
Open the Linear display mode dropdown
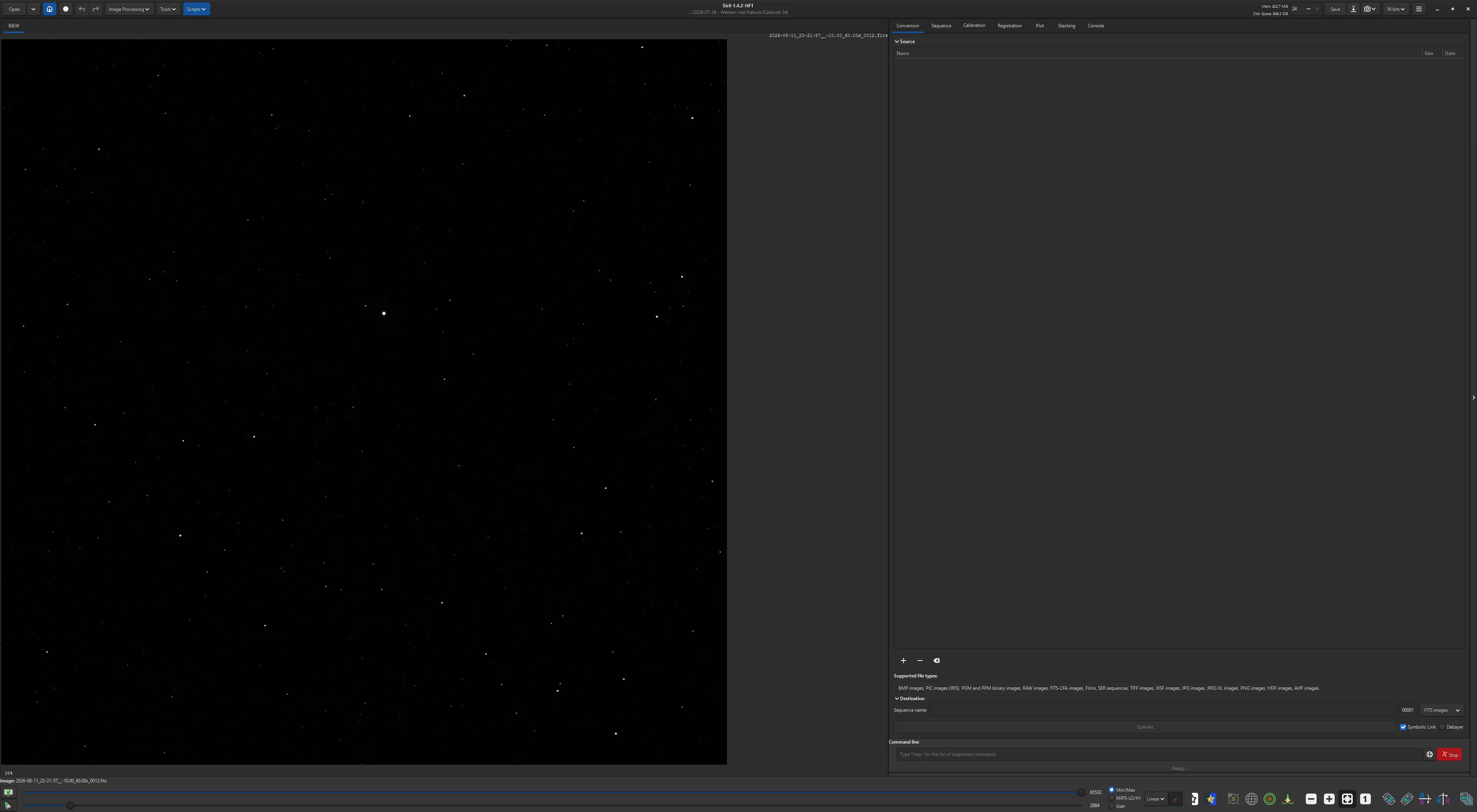[1155, 799]
